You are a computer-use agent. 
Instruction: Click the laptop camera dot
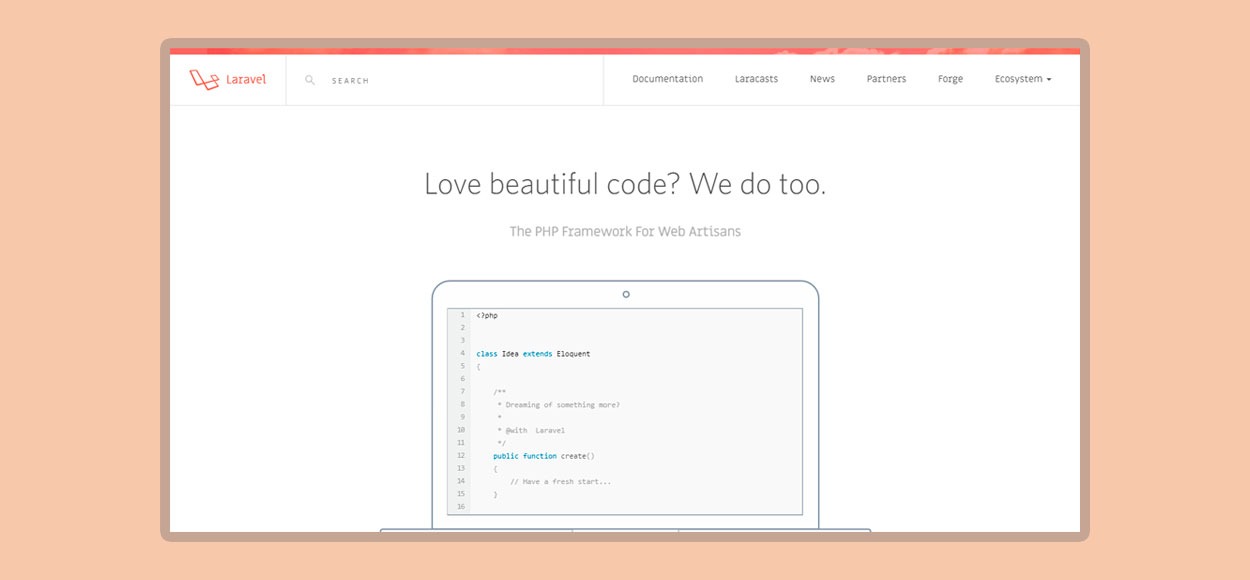point(626,294)
